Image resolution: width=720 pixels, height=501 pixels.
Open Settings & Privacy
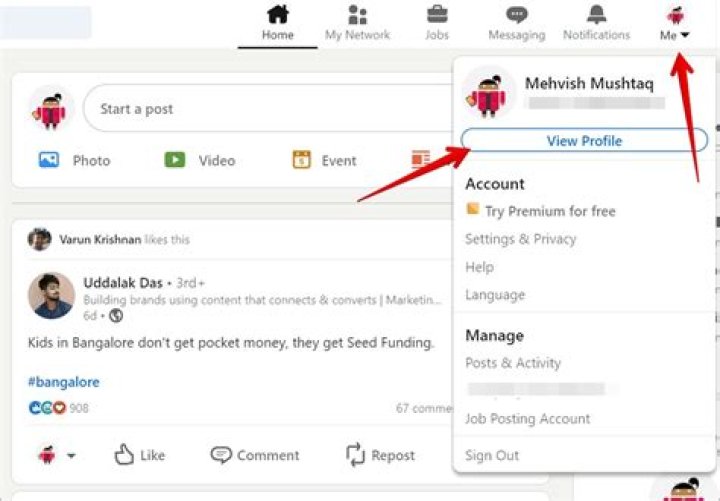[521, 239]
